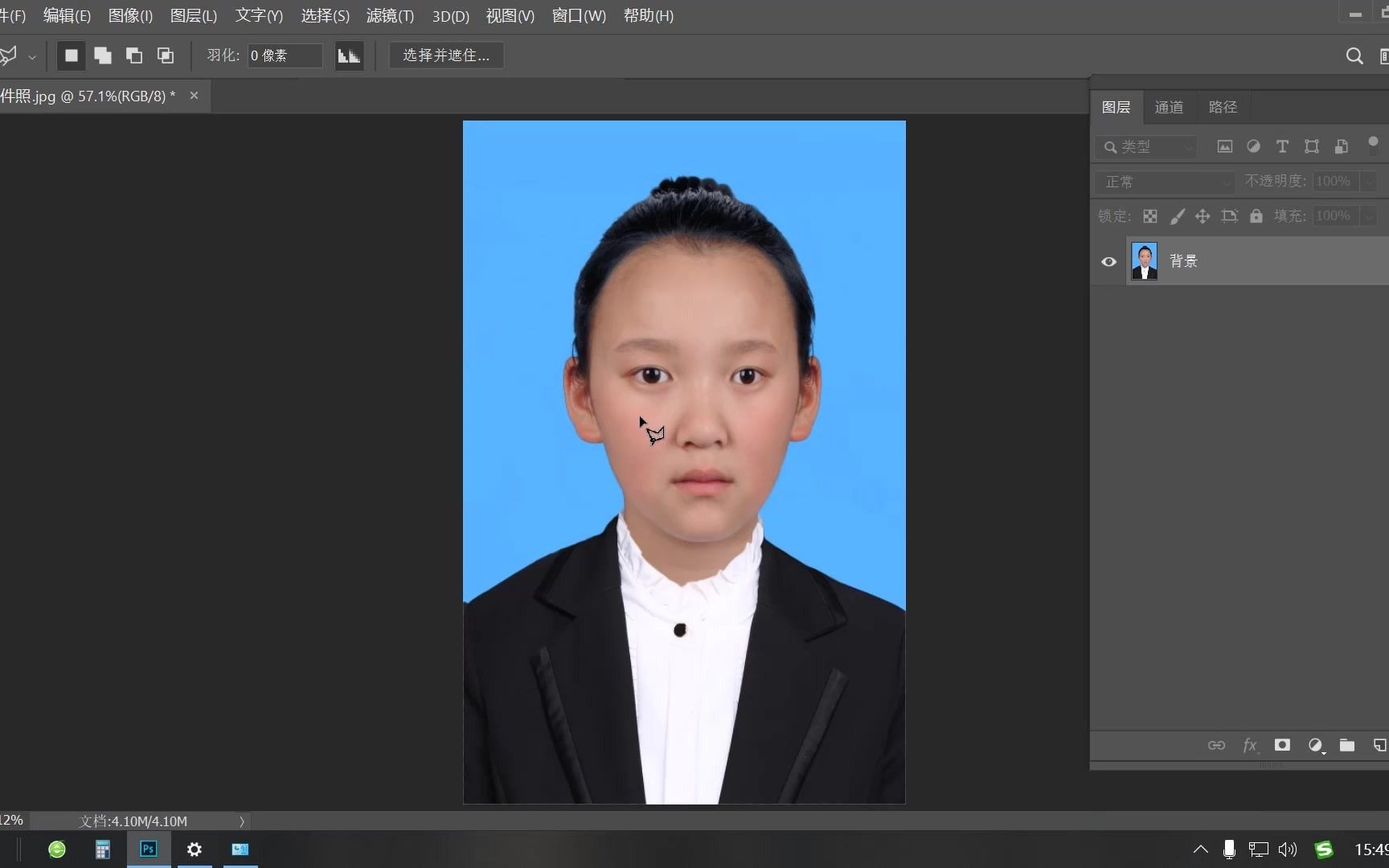The image size is (1389, 868).
Task: Open the 选择(S) menu
Action: tap(325, 15)
